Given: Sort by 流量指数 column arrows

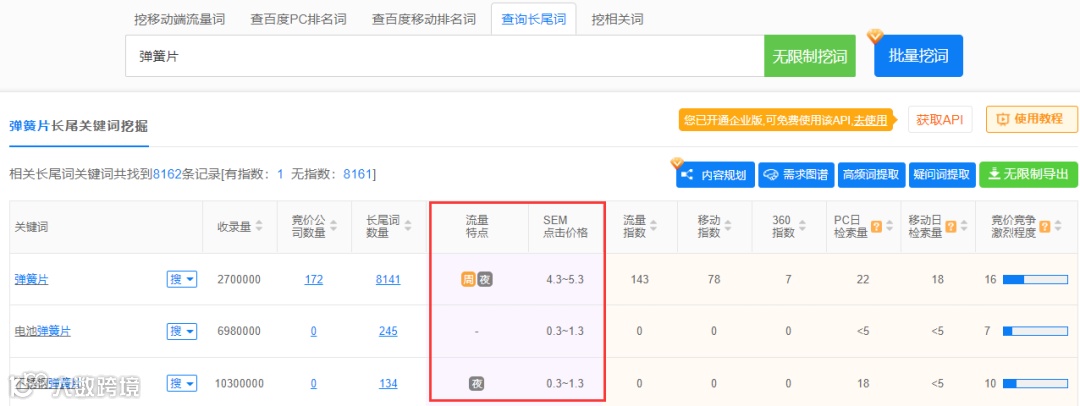Looking at the screenshot, I should coord(653,227).
